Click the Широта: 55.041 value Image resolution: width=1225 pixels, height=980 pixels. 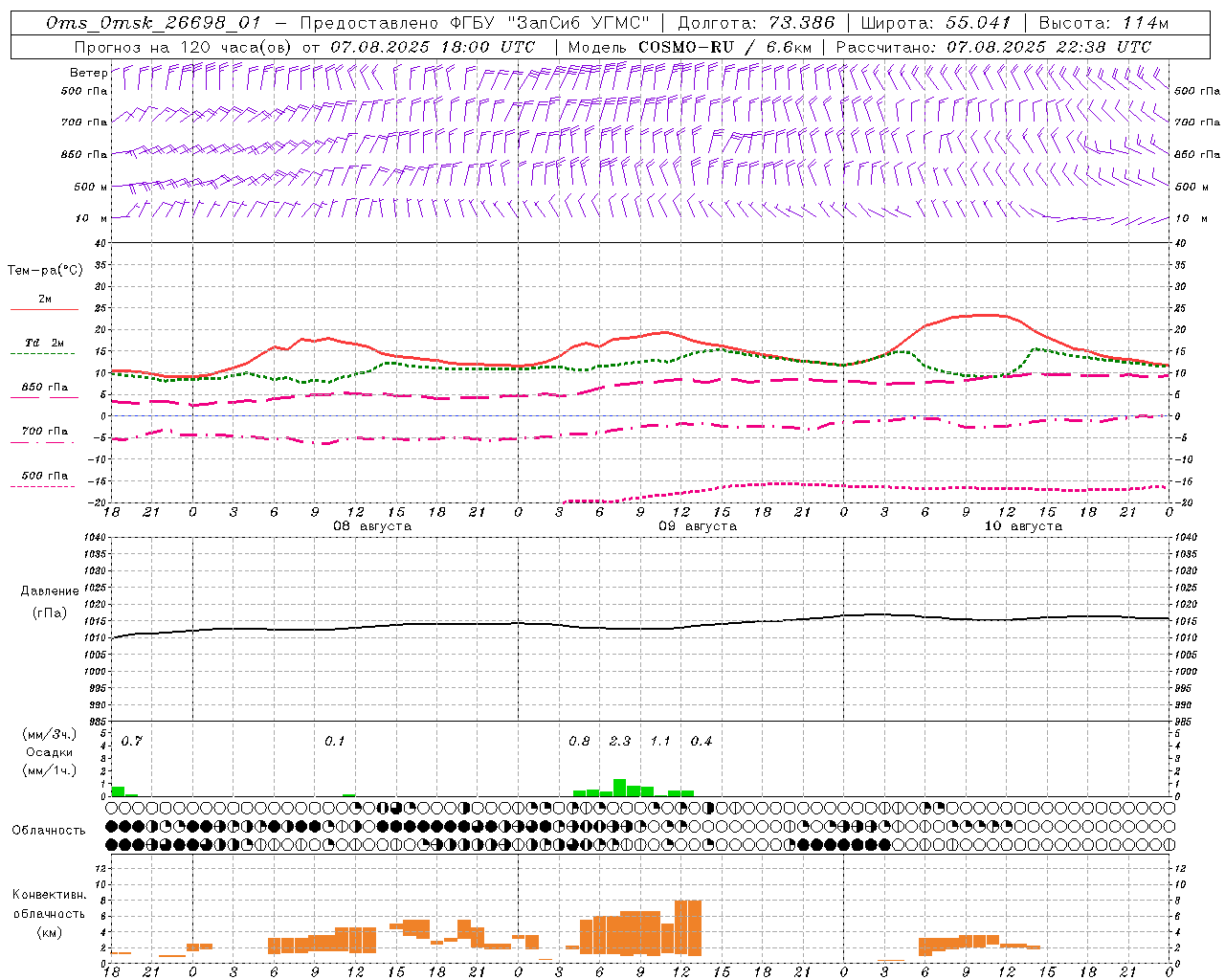(x=935, y=23)
